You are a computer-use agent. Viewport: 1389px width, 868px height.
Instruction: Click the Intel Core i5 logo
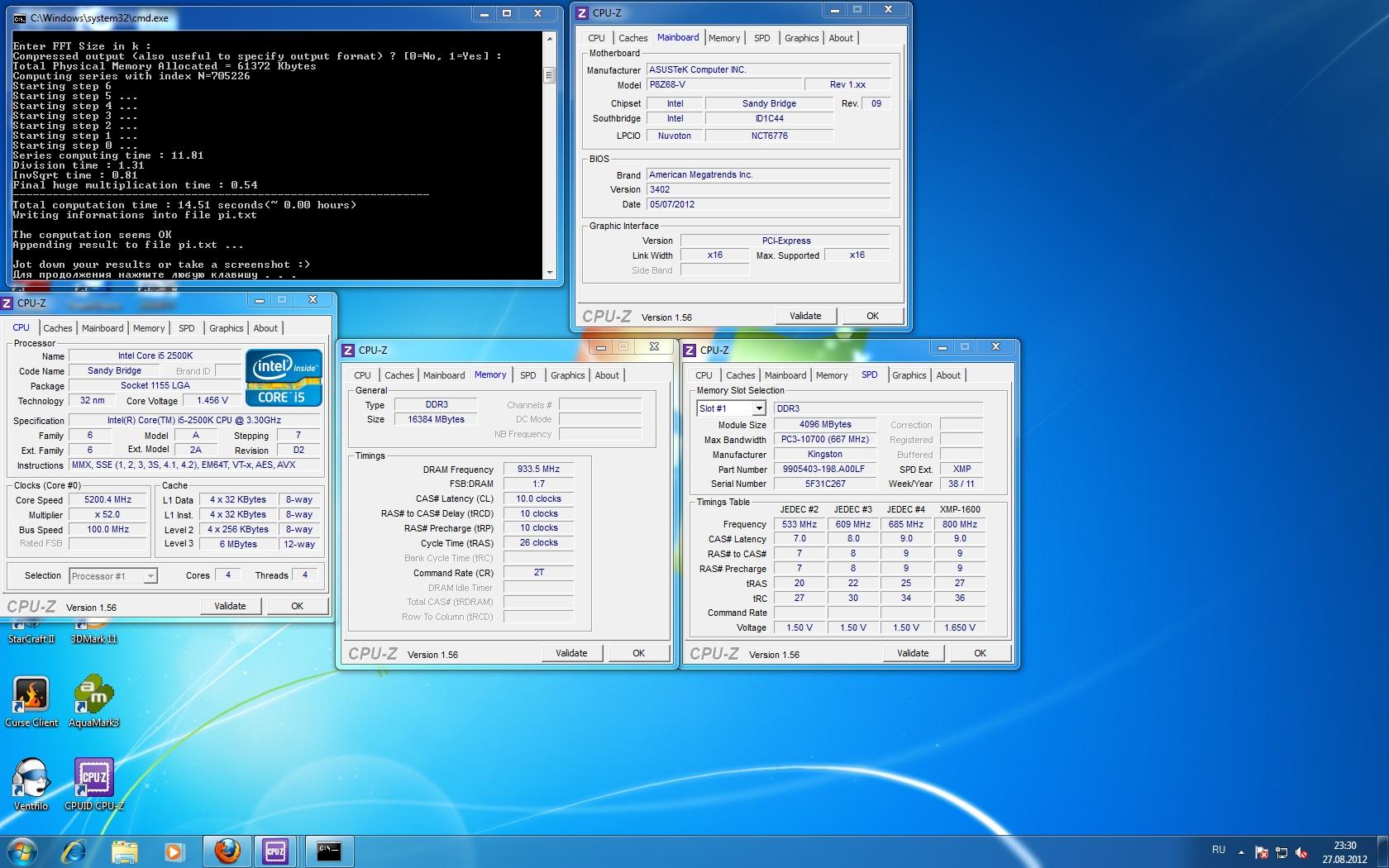(283, 378)
